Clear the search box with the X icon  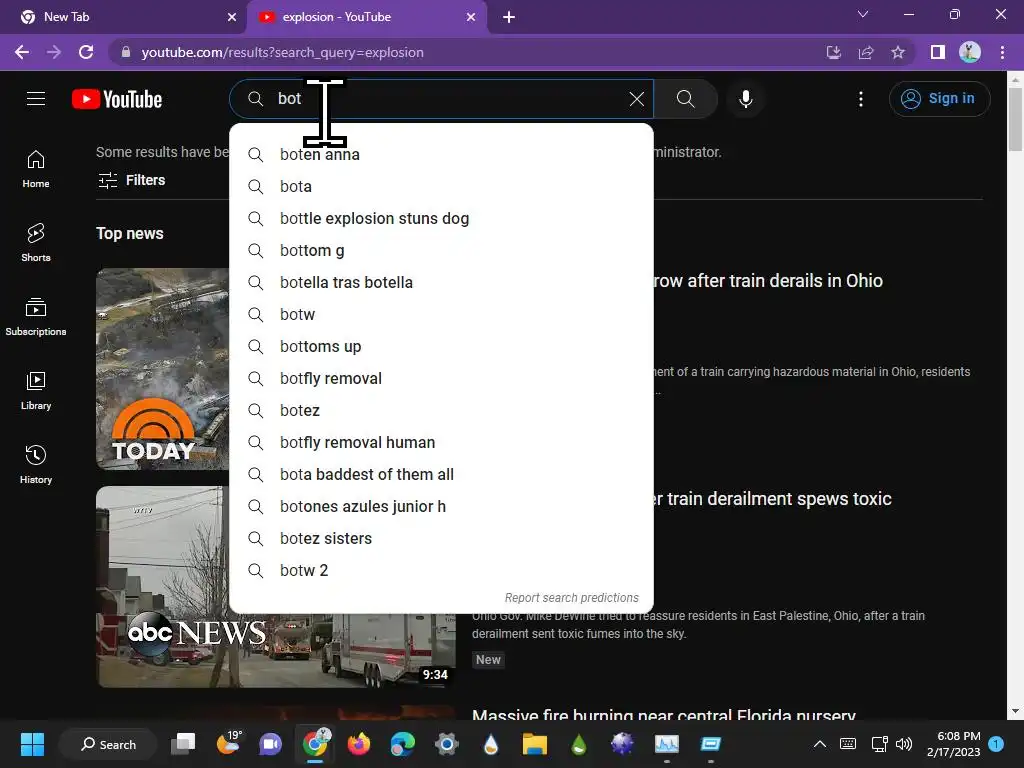tap(637, 99)
